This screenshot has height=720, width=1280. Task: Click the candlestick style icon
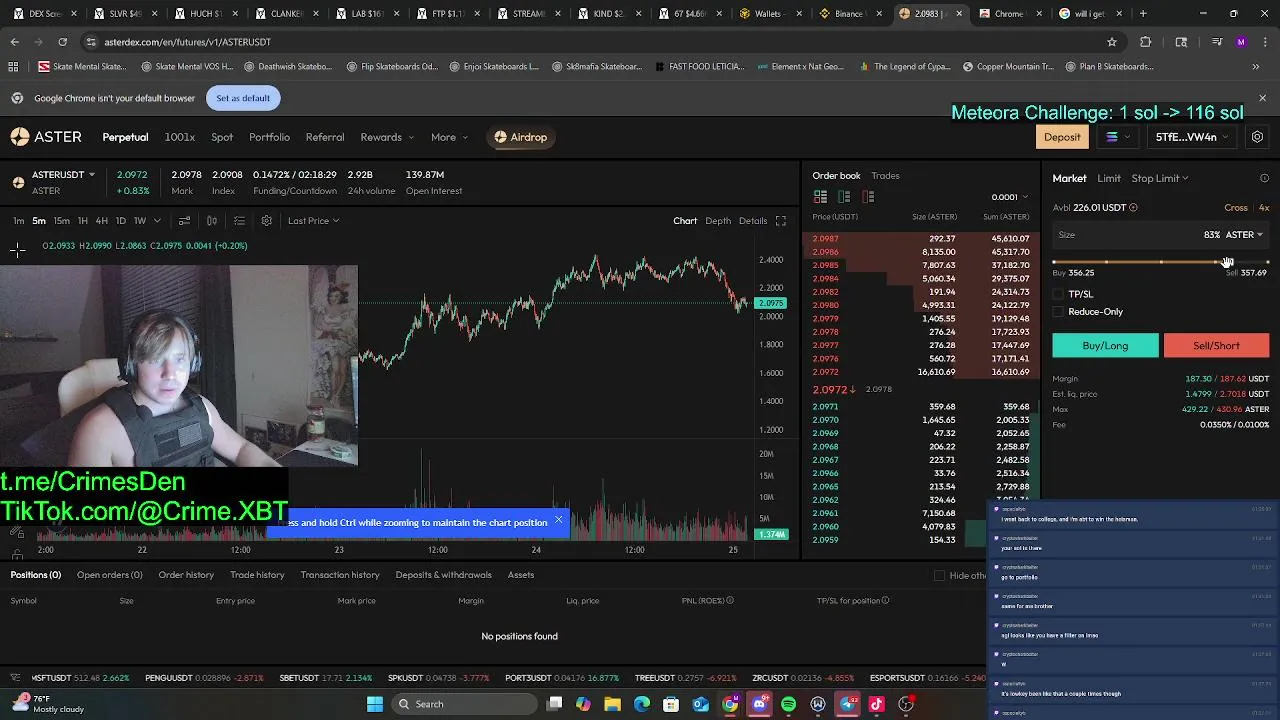point(212,221)
